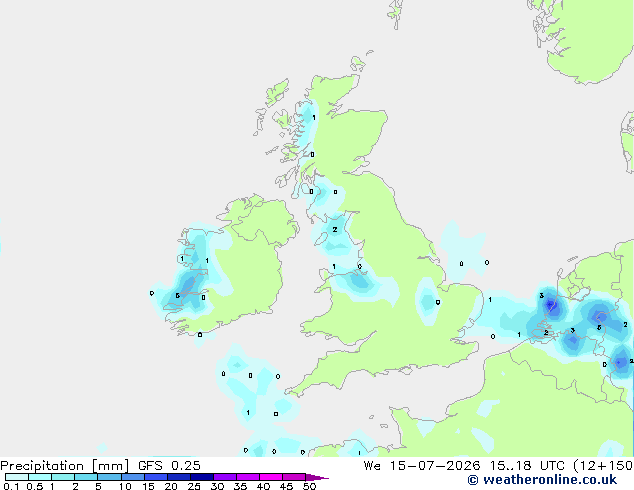Viewport: 634px width, 490px height.
Task: Pick the 40–45 mm magenta legend swatch
Action: tap(271, 477)
